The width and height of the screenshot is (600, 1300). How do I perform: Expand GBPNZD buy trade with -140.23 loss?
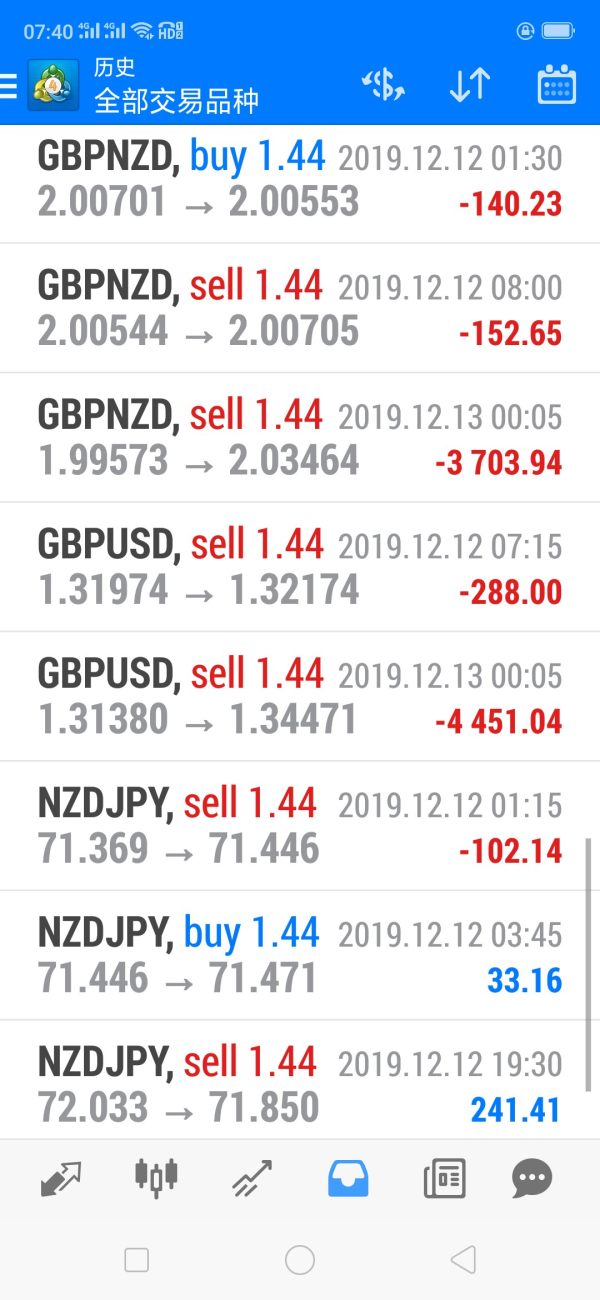(x=300, y=180)
